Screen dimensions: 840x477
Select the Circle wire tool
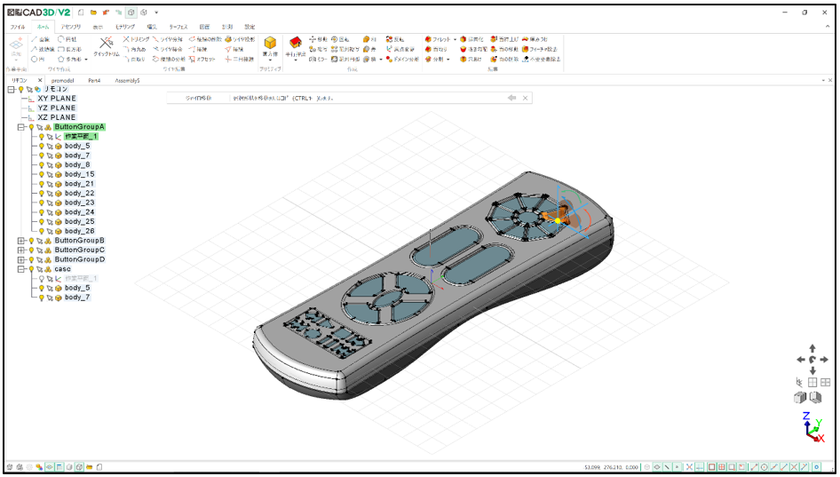(38, 59)
